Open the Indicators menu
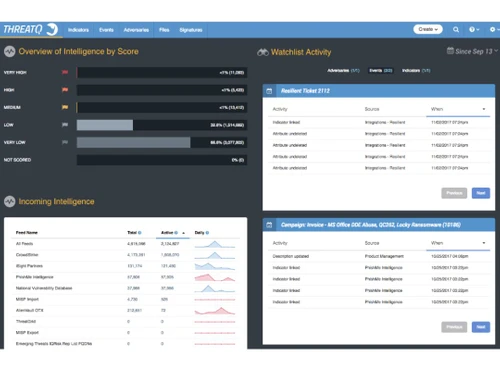This screenshot has height=375, width=500. 78,30
